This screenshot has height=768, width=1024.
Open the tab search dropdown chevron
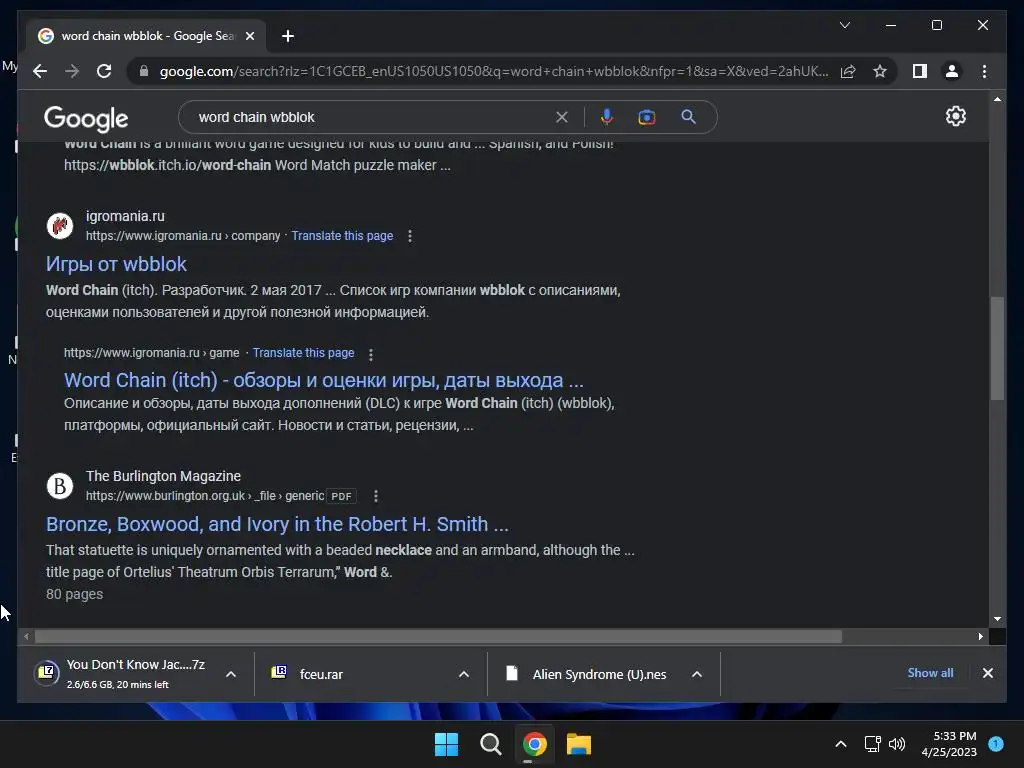pos(844,25)
